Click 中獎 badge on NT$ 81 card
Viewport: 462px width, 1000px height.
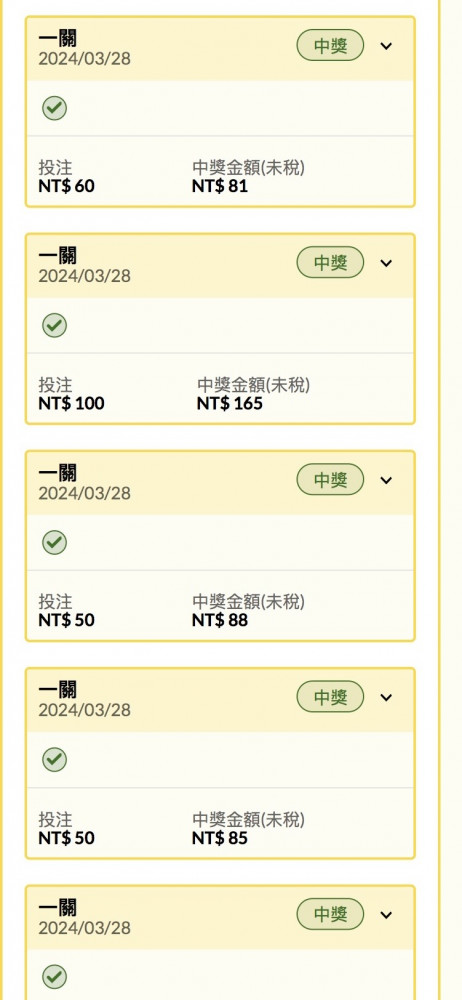click(331, 46)
